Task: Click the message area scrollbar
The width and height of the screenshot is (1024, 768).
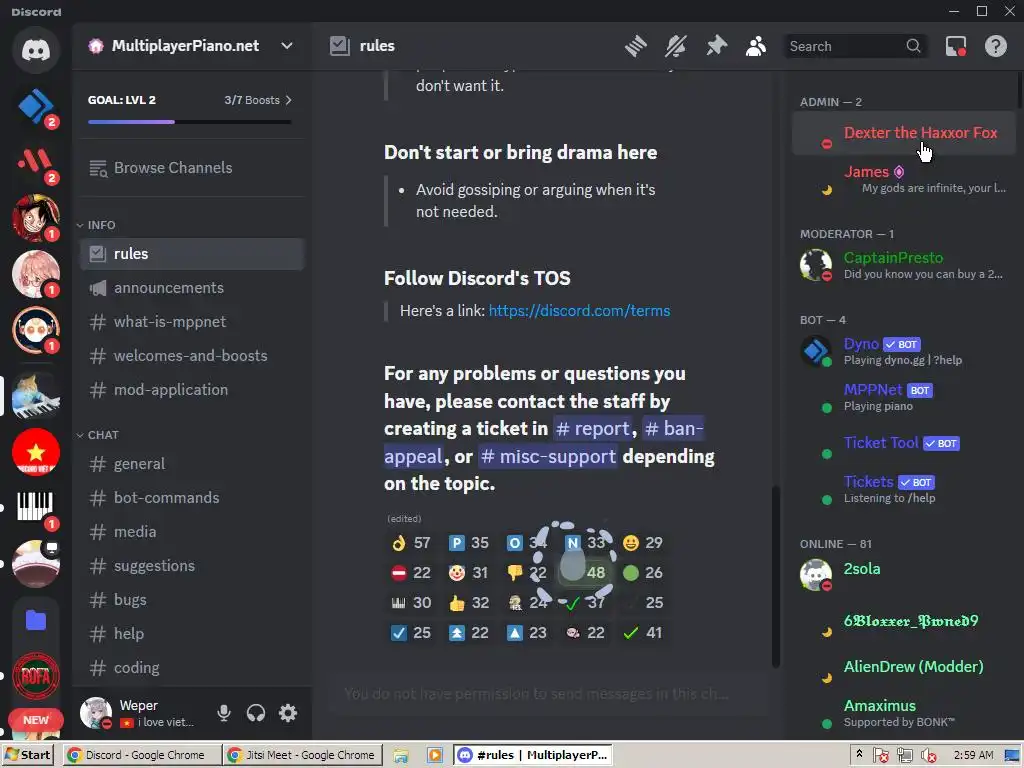Action: (776, 577)
